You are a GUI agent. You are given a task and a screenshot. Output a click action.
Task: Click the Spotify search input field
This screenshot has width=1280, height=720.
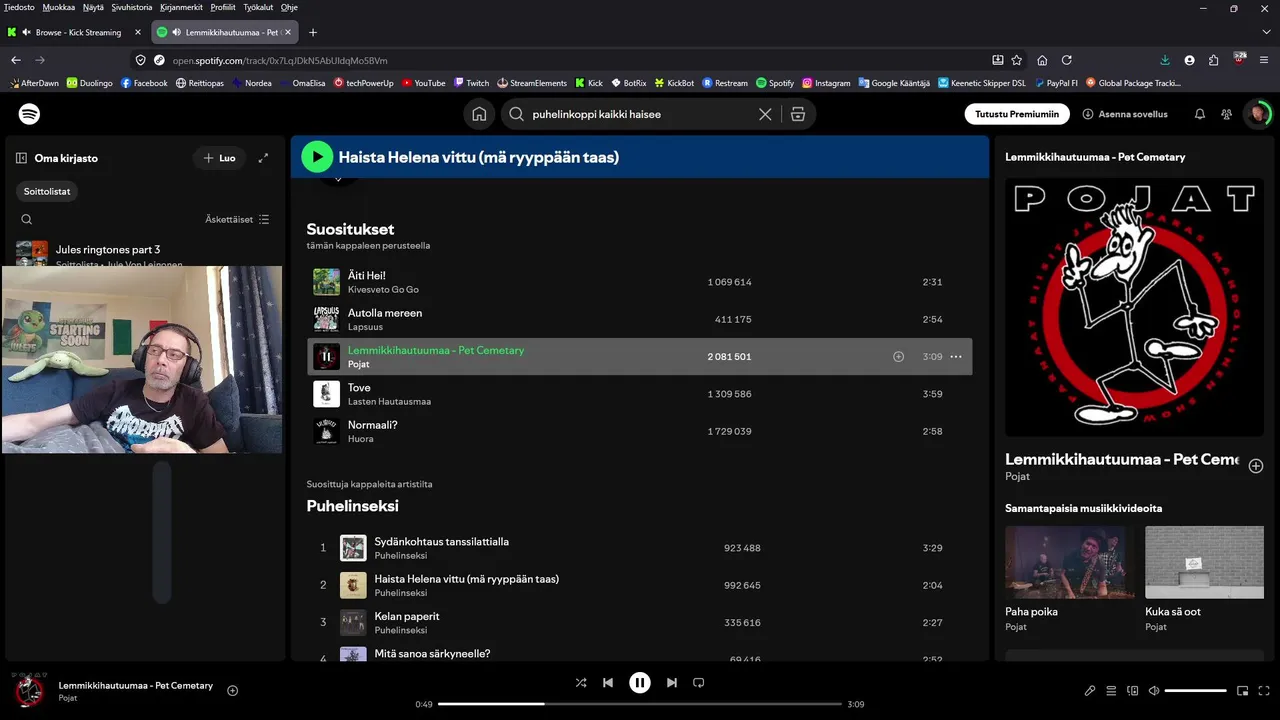640,114
